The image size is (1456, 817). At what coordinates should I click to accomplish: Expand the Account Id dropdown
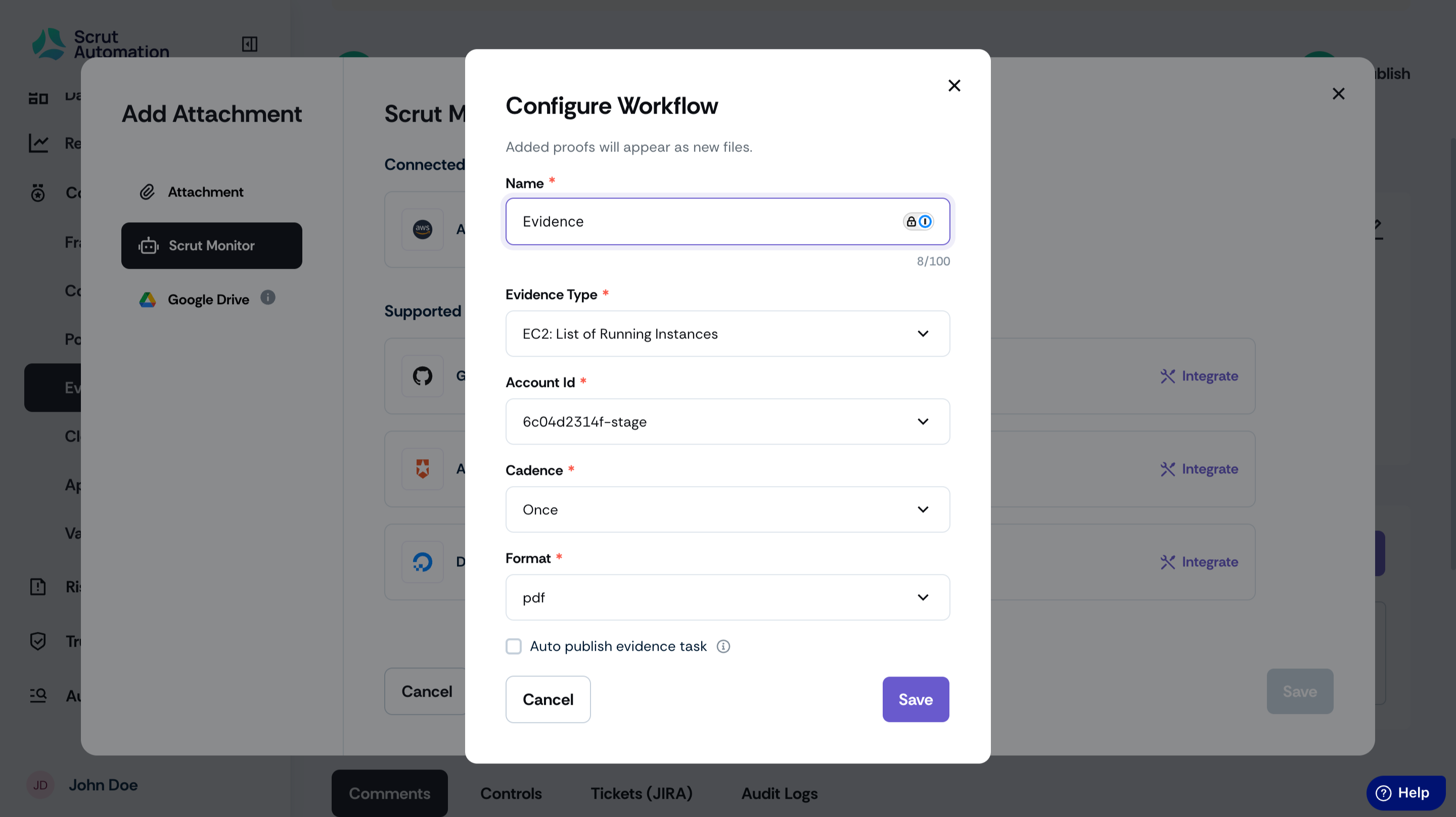click(727, 421)
